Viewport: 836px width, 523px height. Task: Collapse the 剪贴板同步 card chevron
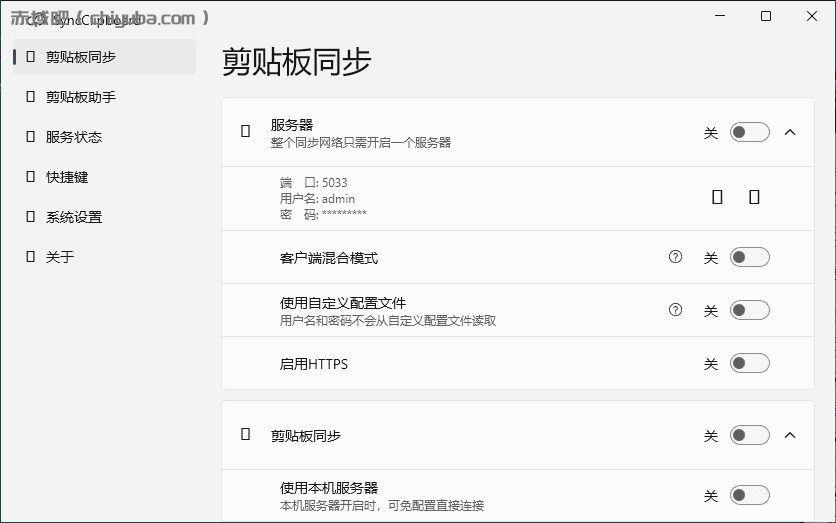coord(790,436)
